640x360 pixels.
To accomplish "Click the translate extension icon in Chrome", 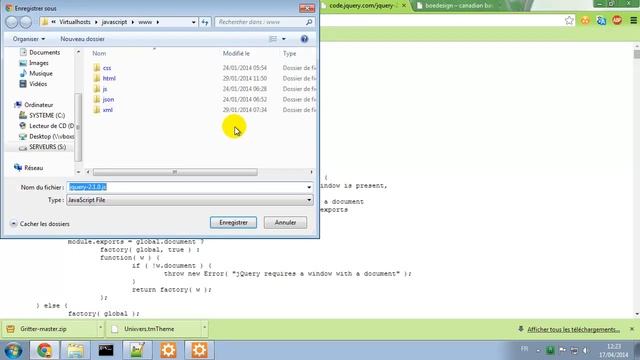I will point(601,20).
